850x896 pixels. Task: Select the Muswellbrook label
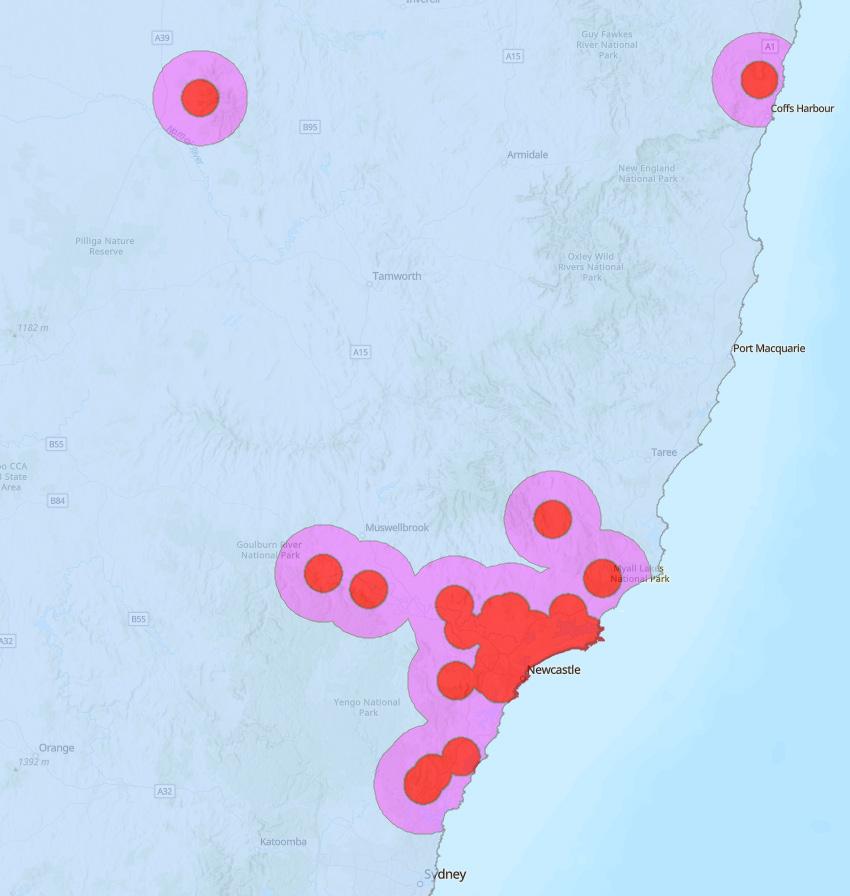(397, 527)
